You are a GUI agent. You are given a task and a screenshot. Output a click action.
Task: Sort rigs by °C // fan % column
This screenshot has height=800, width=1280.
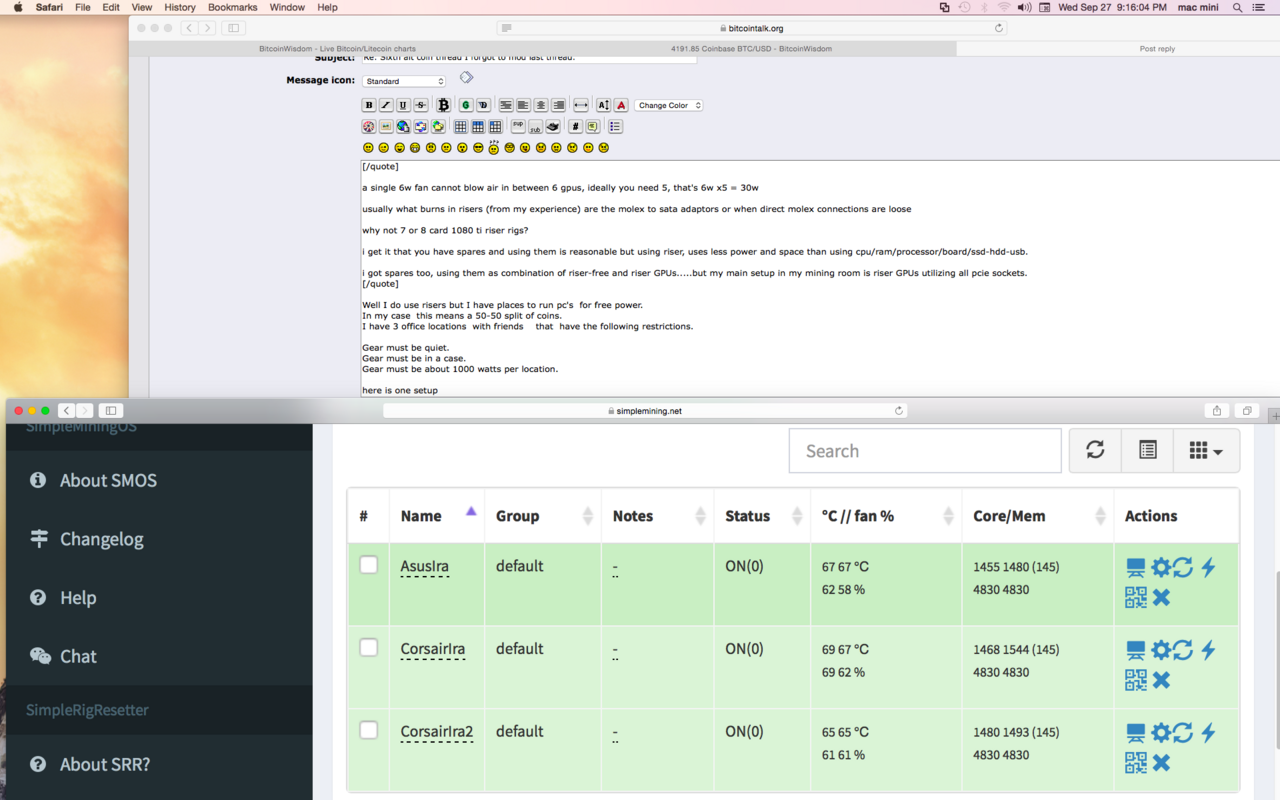886,516
